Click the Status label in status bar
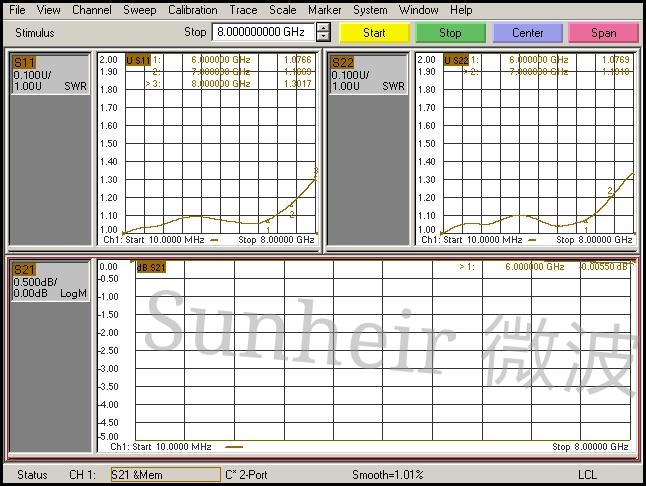The image size is (646, 486). [x=32, y=474]
